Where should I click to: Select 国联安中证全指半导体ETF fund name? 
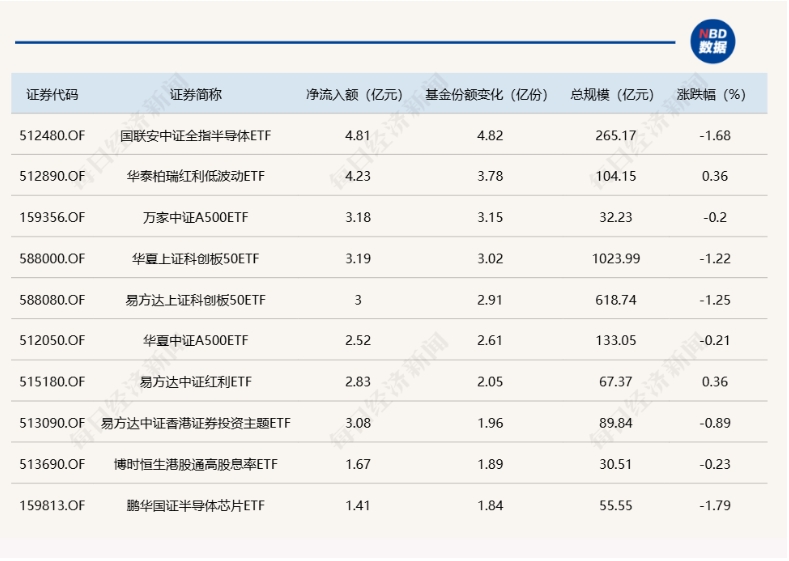(196, 135)
